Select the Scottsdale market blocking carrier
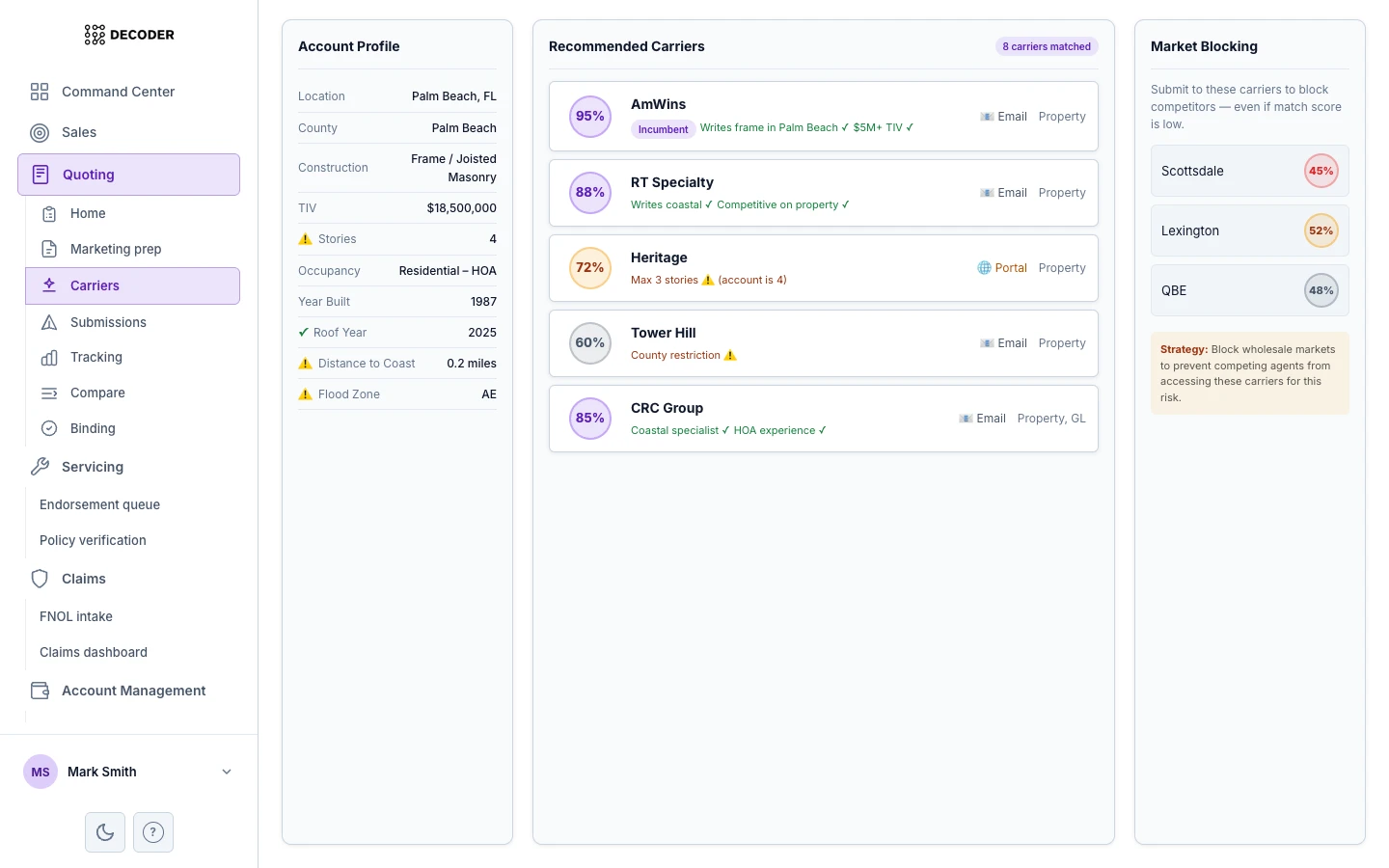This screenshot has width=1389, height=868. coord(1249,171)
